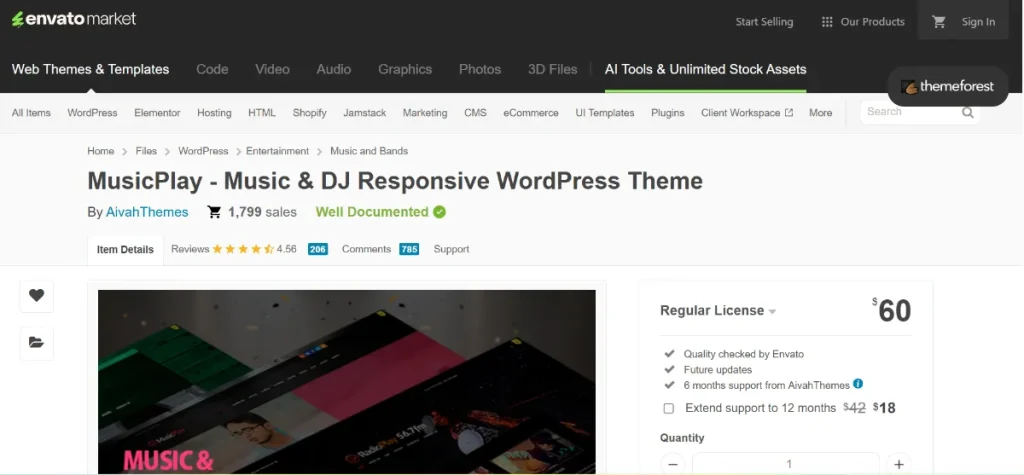Select the Jamstack category
This screenshot has width=1024, height=475.
click(x=365, y=112)
